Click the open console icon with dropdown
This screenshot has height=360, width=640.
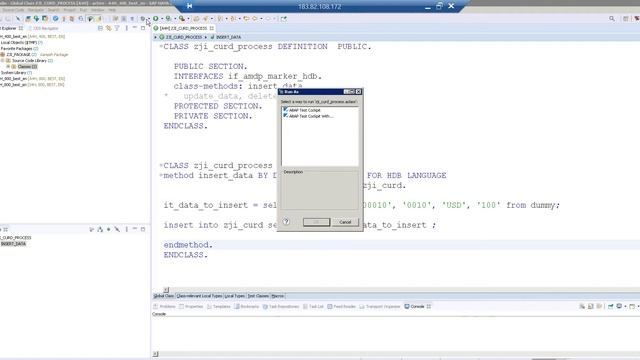(x=633, y=307)
